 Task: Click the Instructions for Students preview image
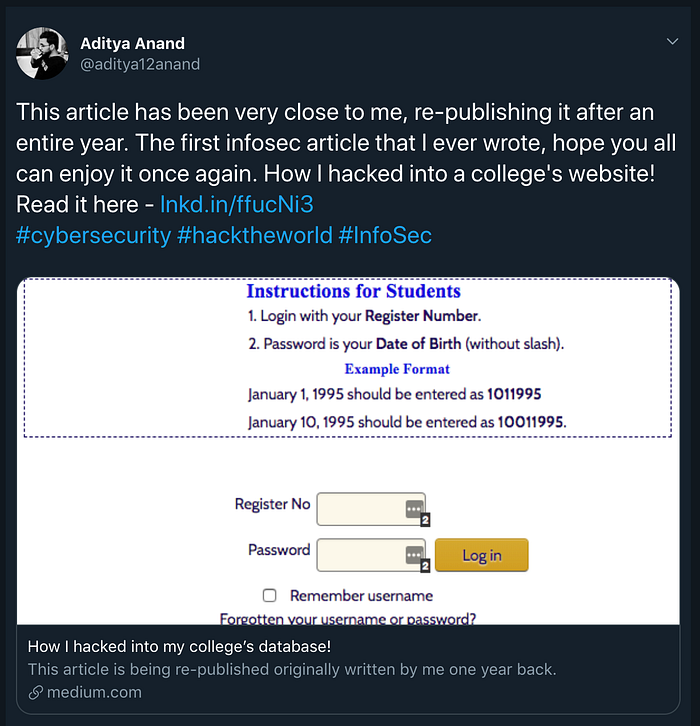click(348, 451)
